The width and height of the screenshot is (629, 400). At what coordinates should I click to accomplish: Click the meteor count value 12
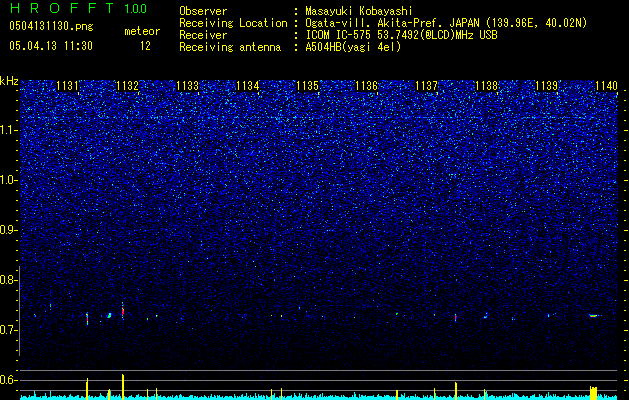145,46
